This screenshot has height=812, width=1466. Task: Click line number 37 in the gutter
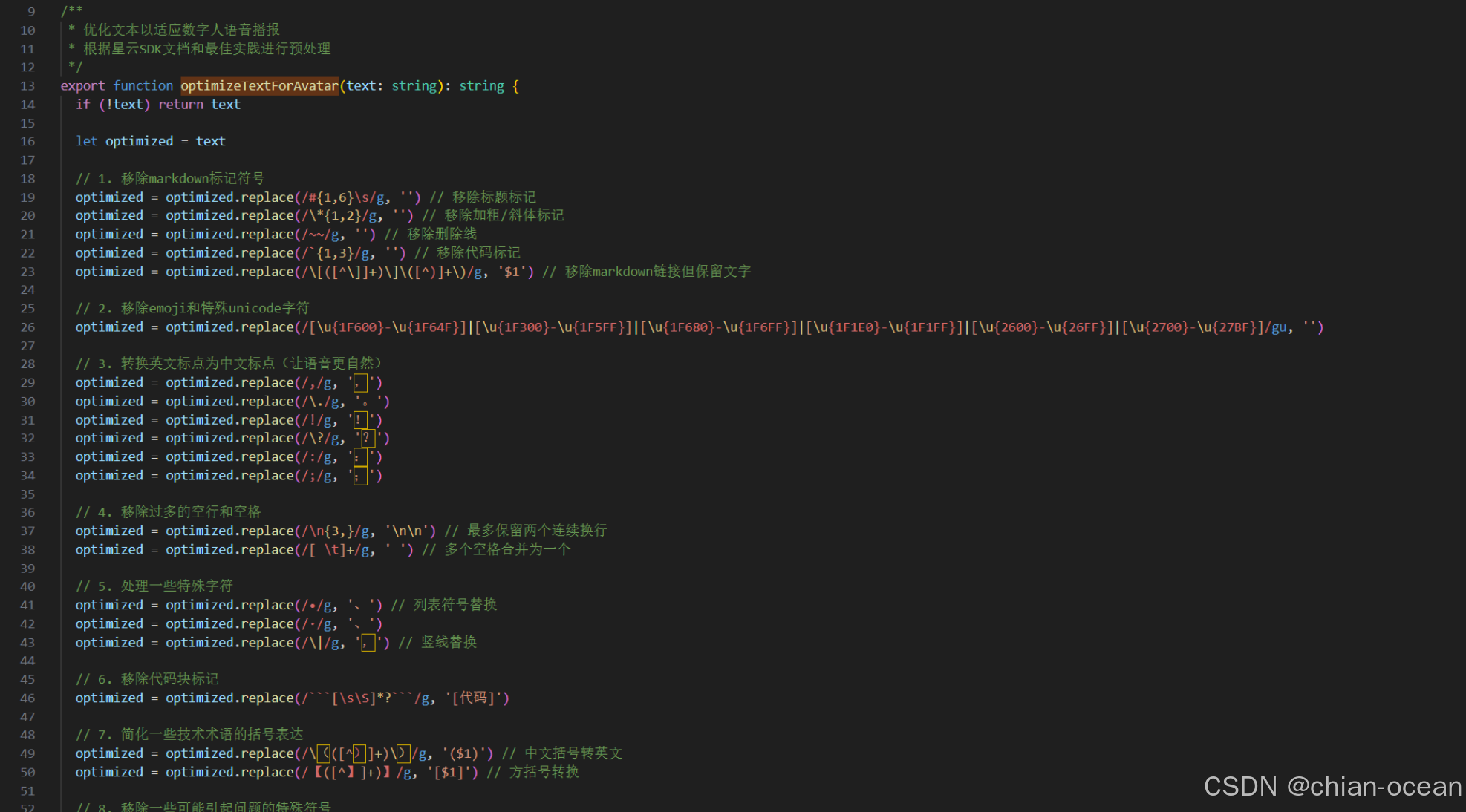click(27, 531)
